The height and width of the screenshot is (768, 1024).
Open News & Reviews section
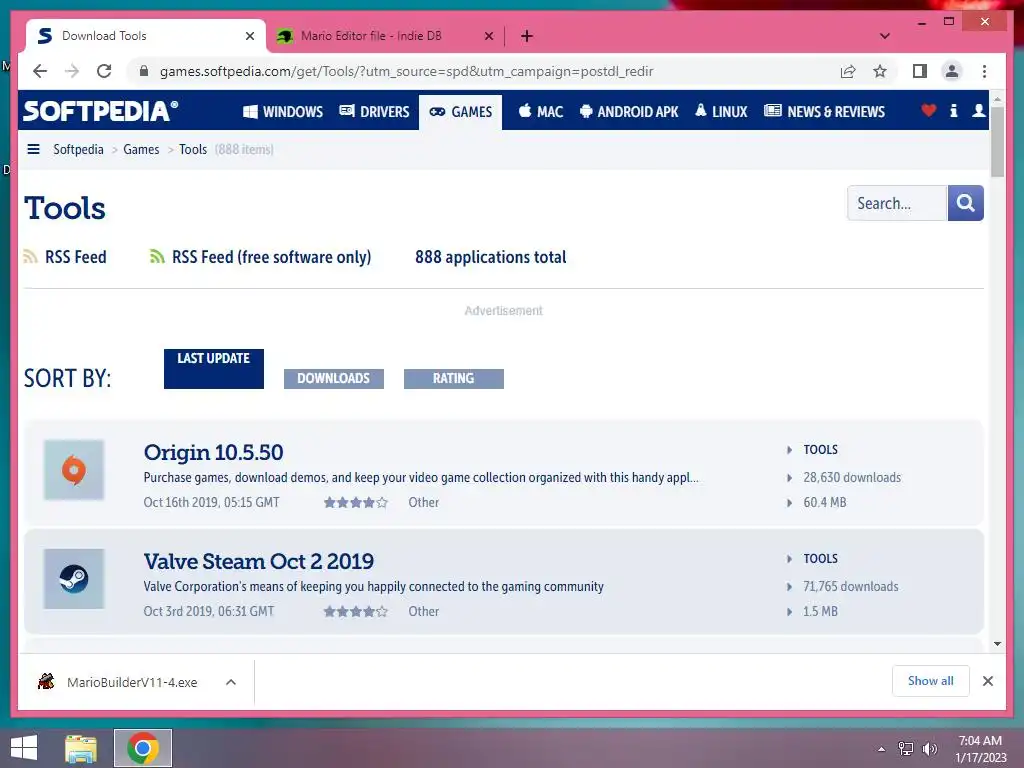click(824, 112)
